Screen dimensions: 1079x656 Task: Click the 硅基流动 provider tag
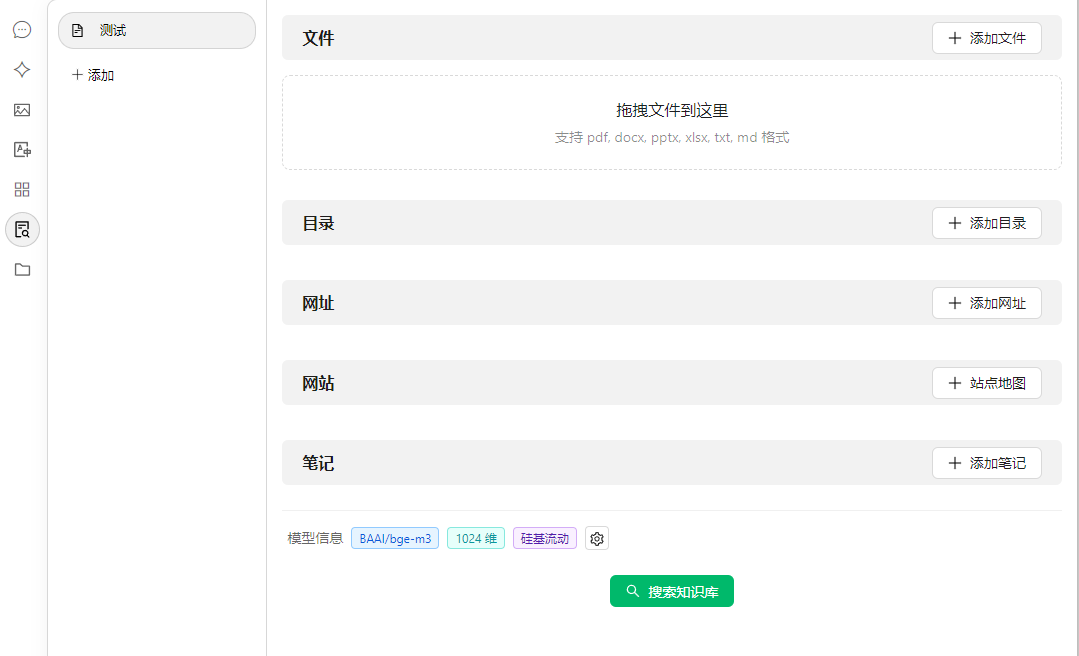[544, 538]
